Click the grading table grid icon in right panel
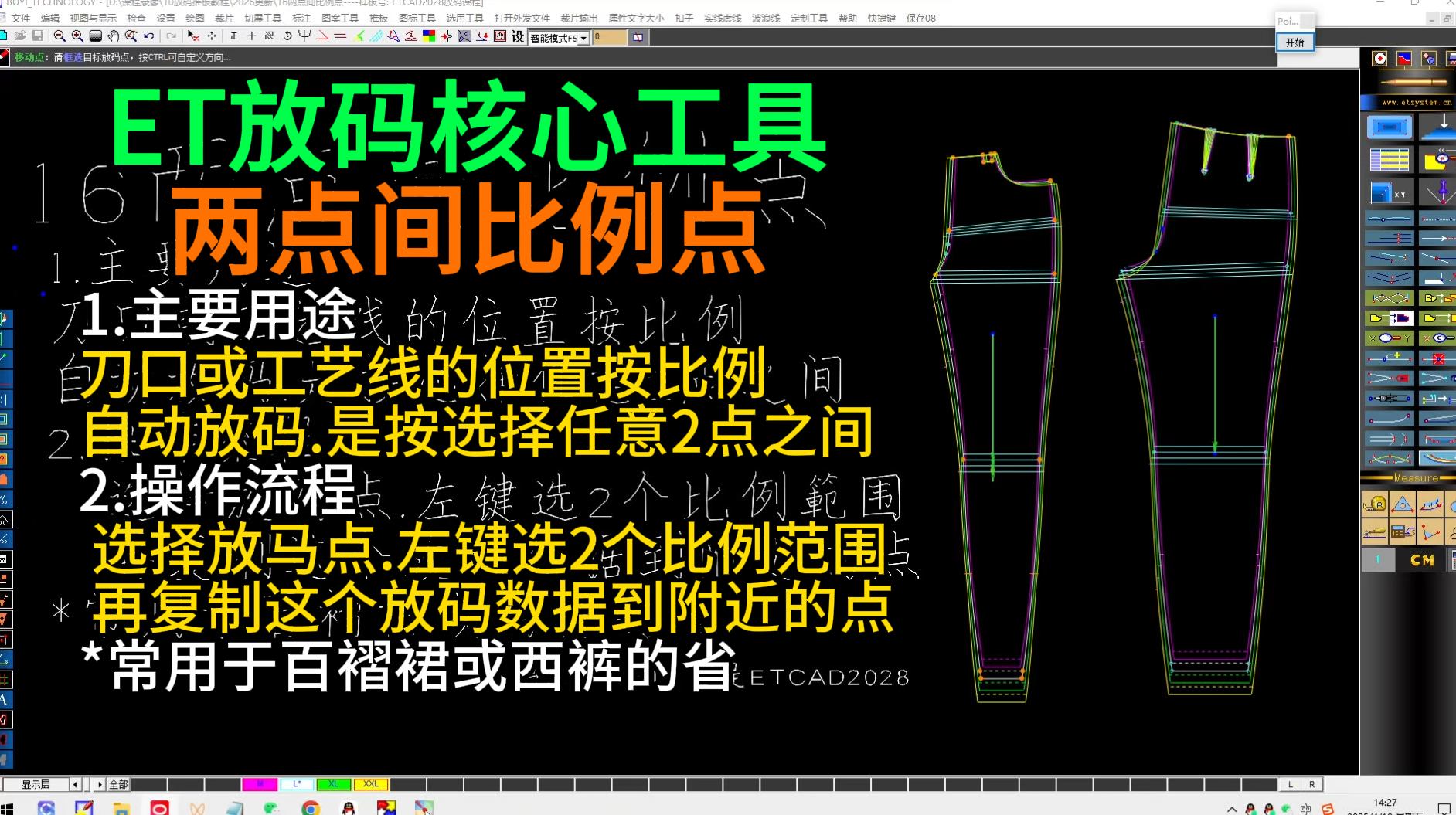This screenshot has height=815, width=1456. pos(1388,159)
